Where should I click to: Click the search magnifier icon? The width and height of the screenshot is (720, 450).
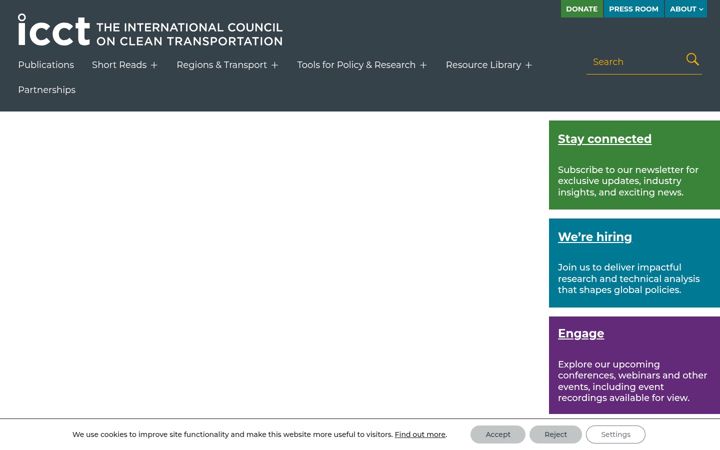coord(692,59)
